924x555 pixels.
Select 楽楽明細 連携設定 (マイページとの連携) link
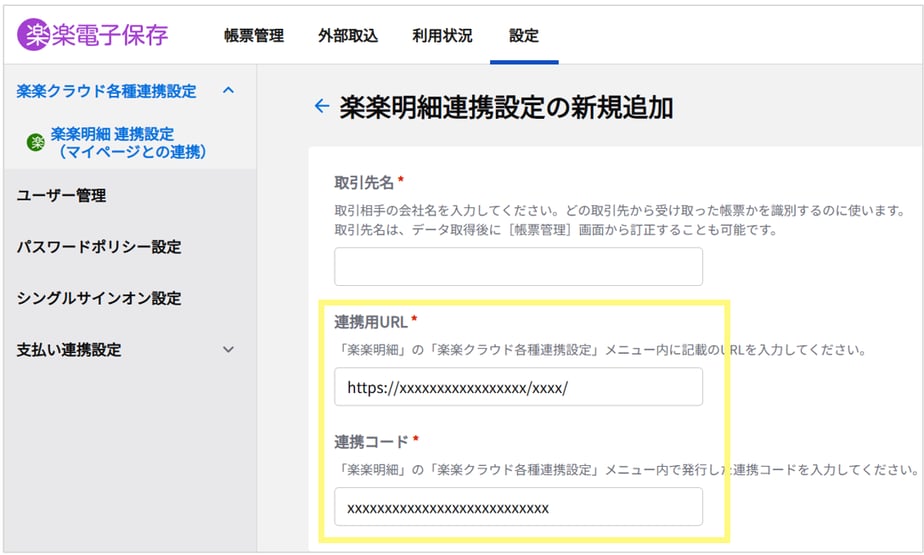coord(128,143)
